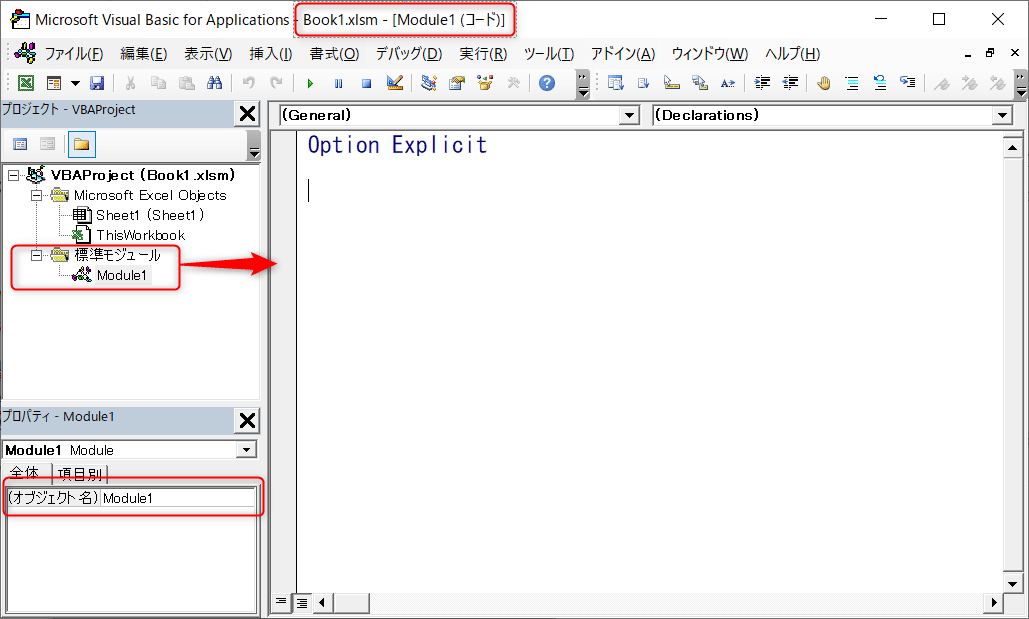
Task: Click the Insert UserForm toolbar icon
Action: point(54,83)
